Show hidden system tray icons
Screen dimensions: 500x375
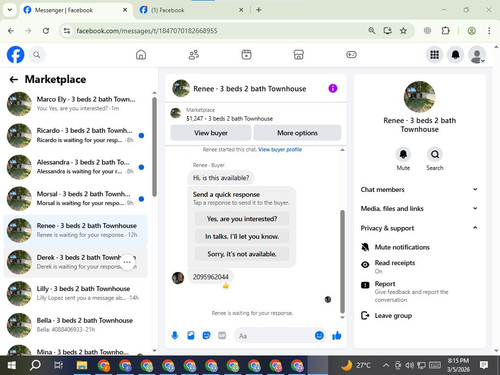click(x=386, y=365)
